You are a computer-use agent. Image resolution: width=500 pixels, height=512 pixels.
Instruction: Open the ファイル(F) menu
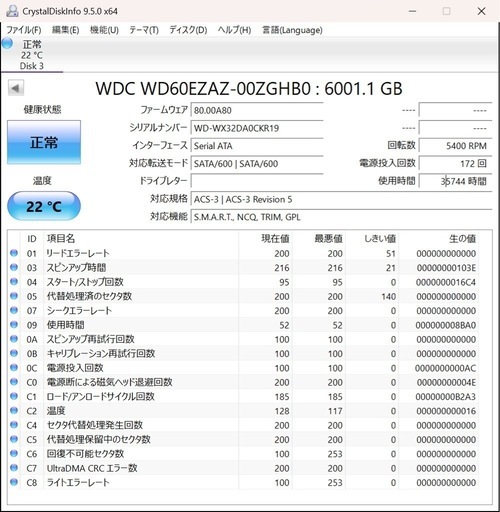coord(24,30)
